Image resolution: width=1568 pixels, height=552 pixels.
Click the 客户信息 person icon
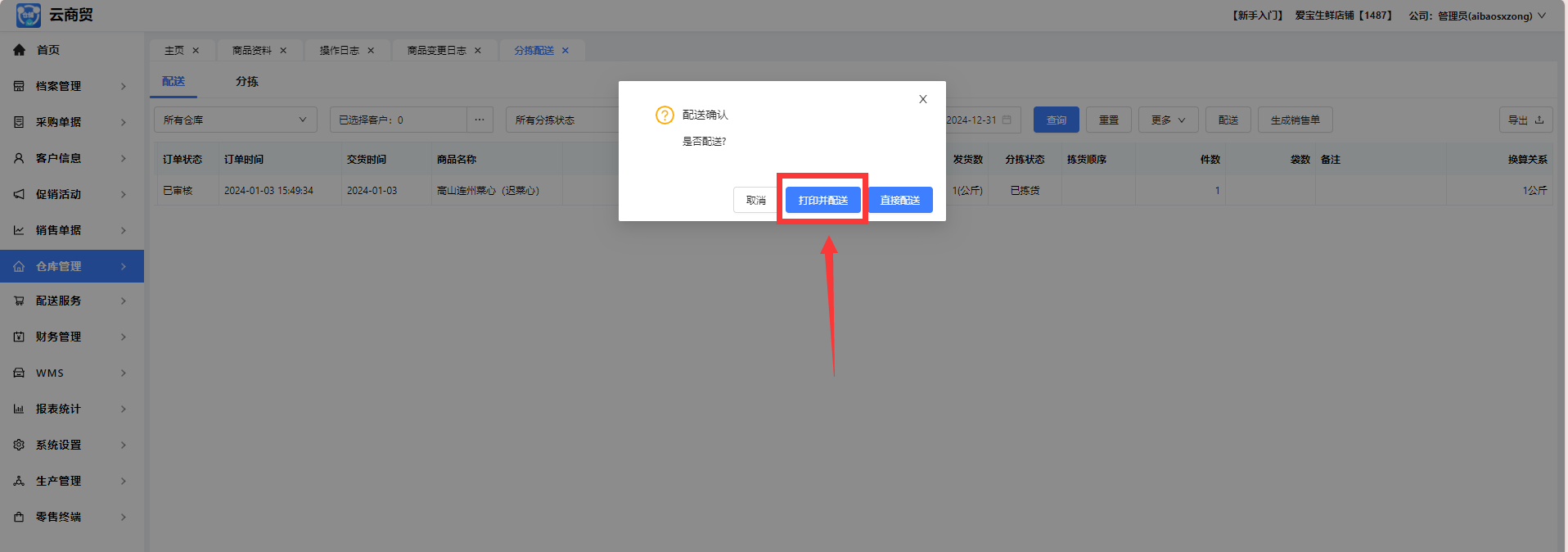click(19, 158)
